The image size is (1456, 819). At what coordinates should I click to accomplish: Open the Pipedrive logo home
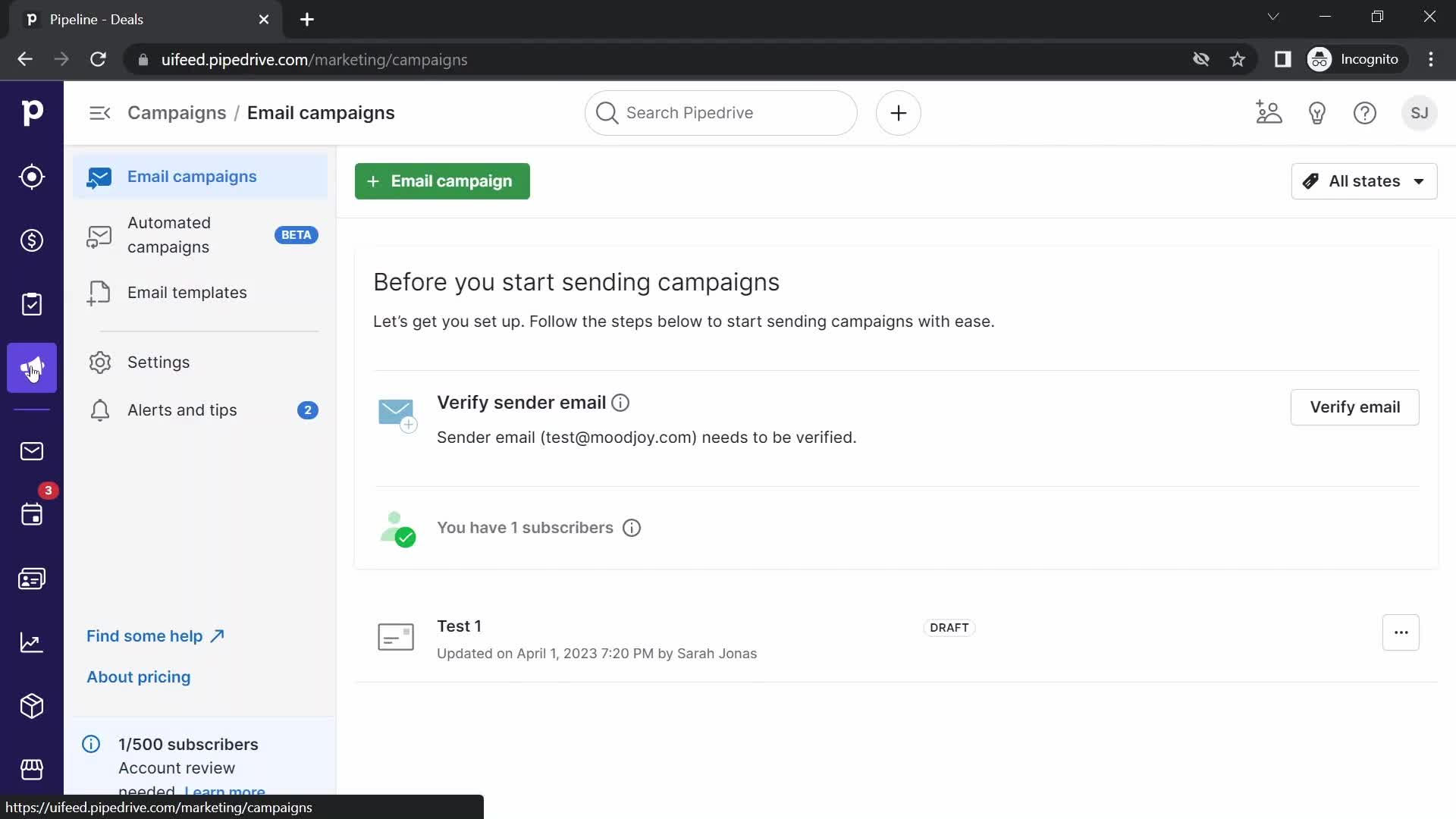tap(32, 112)
